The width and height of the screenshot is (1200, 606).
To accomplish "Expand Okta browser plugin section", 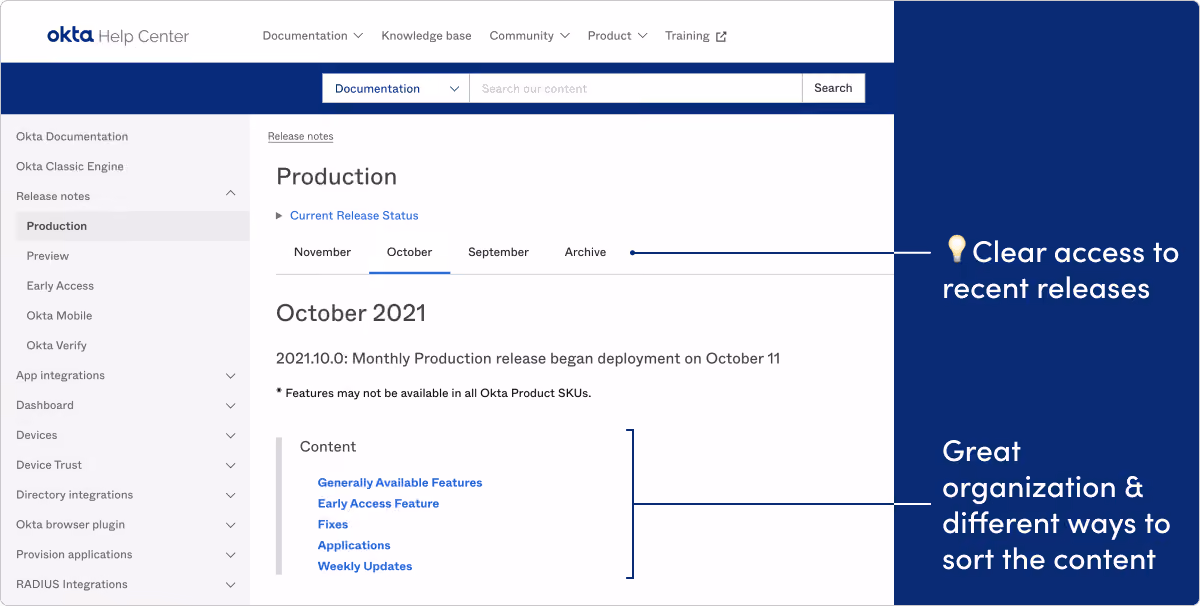I will pyautogui.click(x=231, y=525).
